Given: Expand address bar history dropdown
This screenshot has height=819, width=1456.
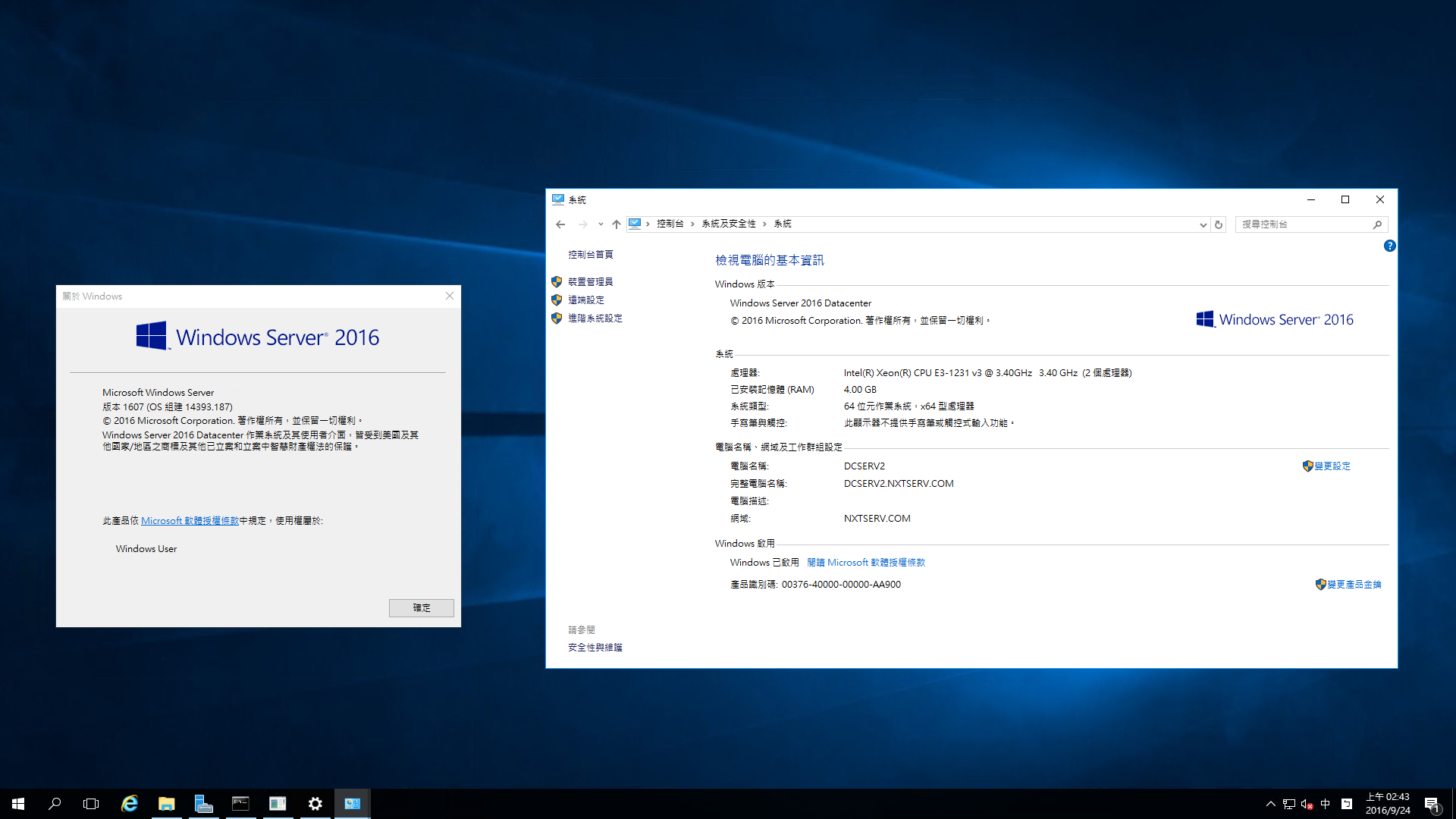Looking at the screenshot, I should point(1203,224).
